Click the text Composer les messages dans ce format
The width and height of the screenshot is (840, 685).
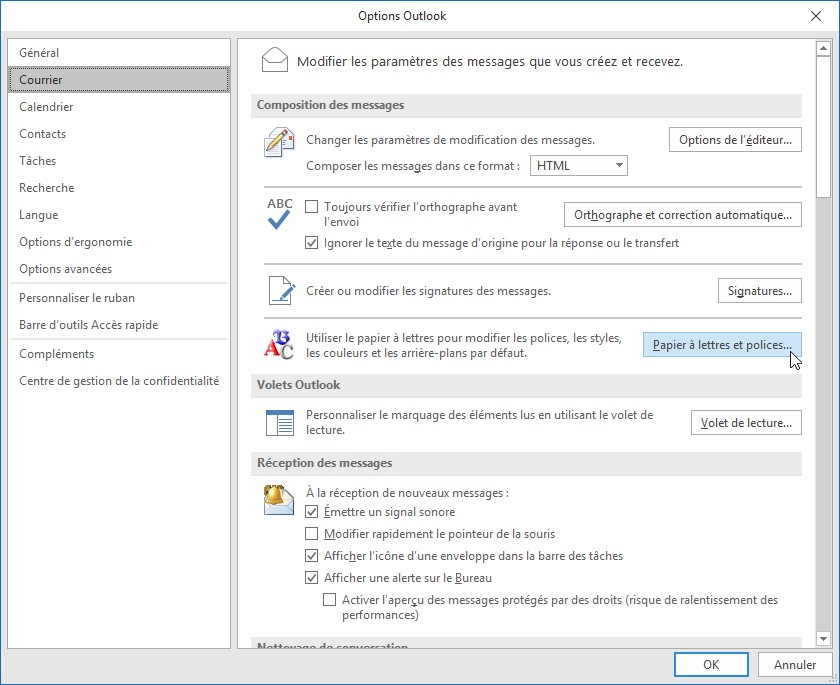click(412, 166)
